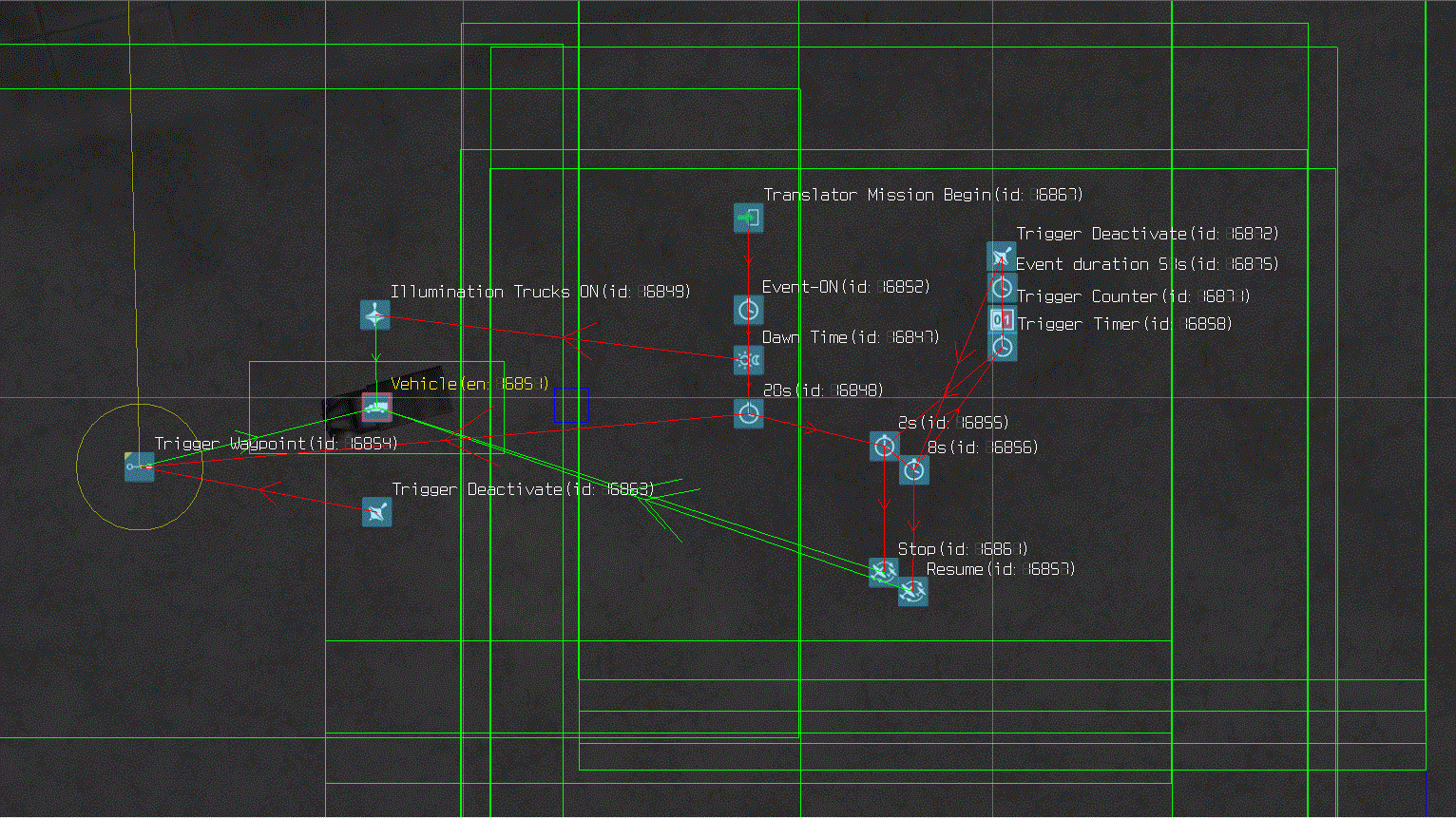1456x819 pixels.
Task: Click the 'Stop' label text
Action: point(963,549)
